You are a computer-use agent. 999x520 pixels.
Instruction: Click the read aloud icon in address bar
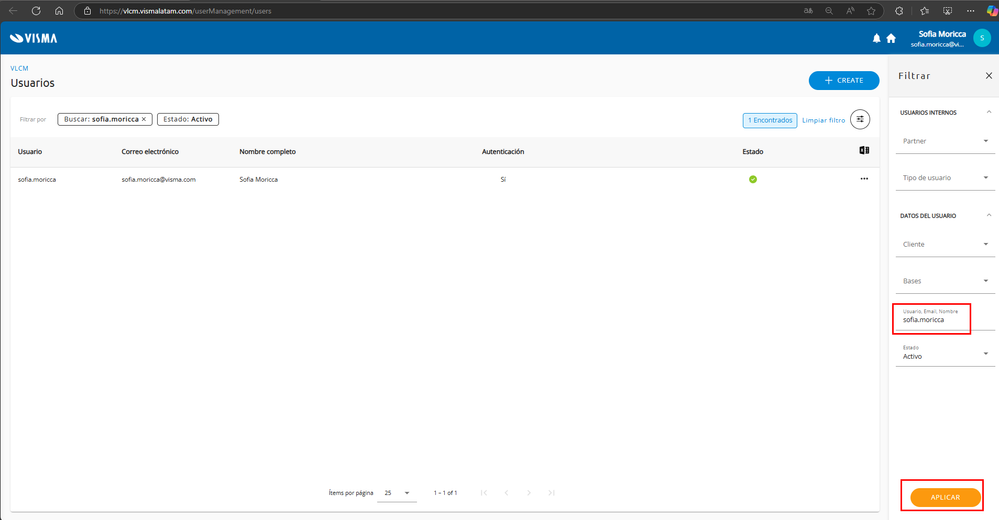coord(850,11)
